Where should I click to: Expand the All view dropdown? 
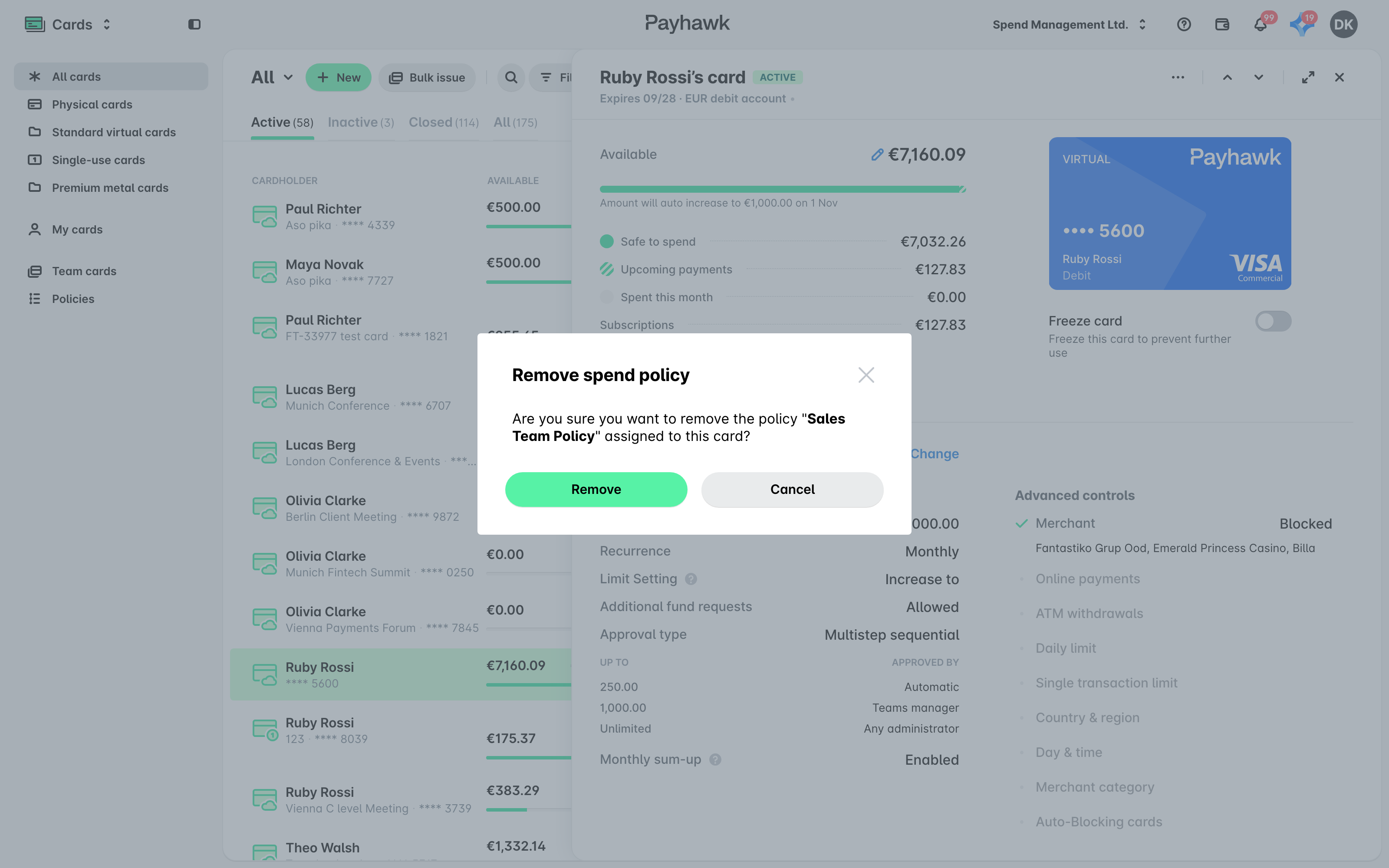click(272, 78)
